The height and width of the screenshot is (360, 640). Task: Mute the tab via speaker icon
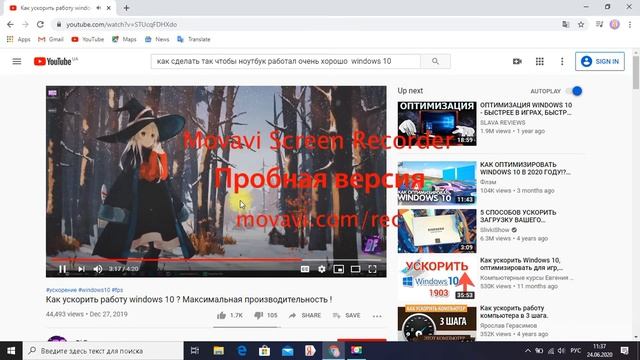[99, 8]
